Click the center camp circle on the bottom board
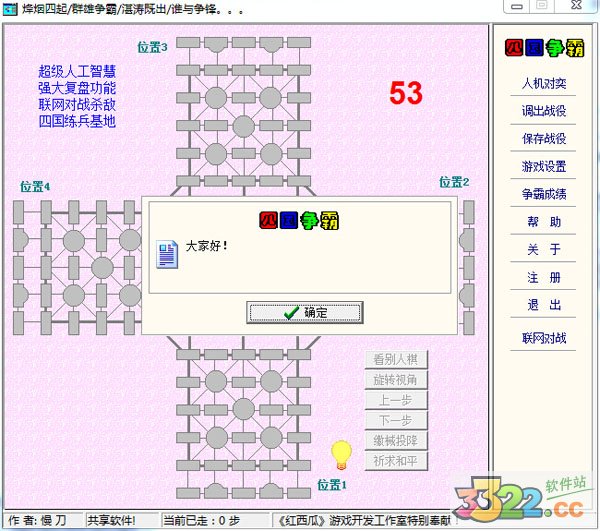This screenshot has width=600, height=531. 244,409
